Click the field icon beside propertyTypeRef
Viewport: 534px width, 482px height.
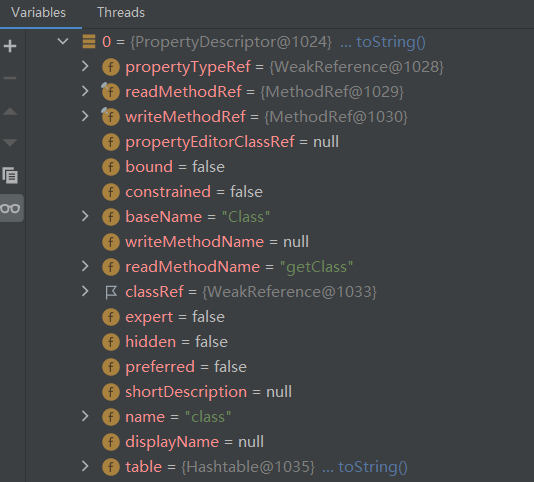[111, 67]
